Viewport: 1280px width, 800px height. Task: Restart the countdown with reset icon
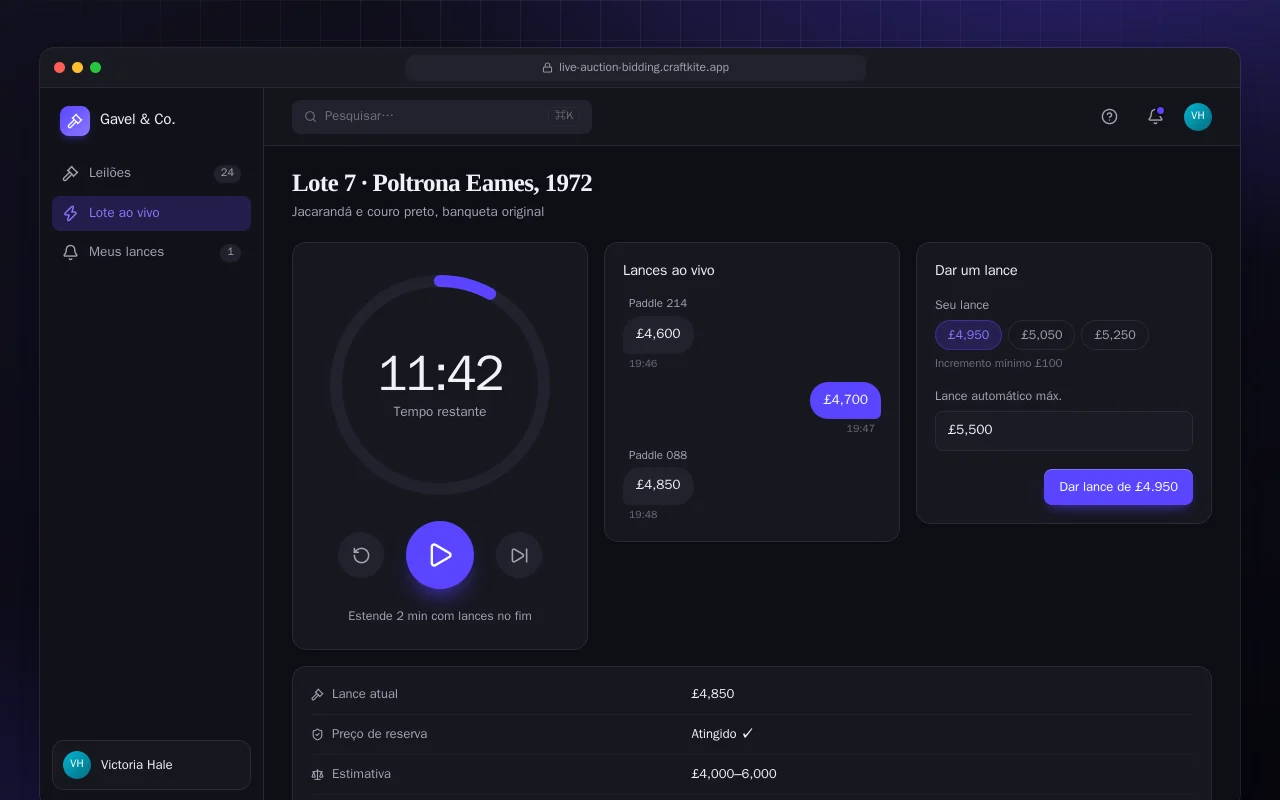point(361,555)
